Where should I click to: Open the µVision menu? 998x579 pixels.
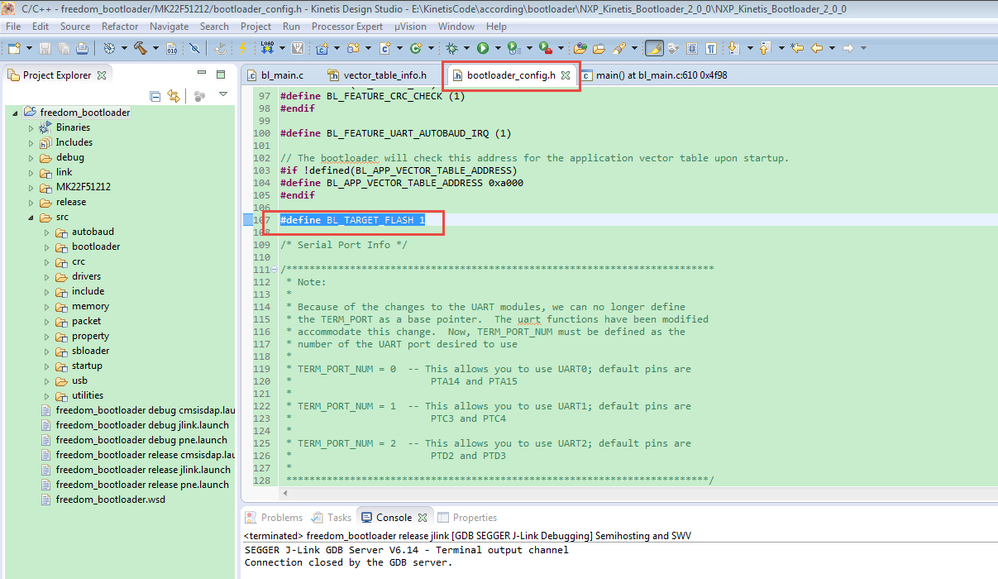pyautogui.click(x=410, y=27)
